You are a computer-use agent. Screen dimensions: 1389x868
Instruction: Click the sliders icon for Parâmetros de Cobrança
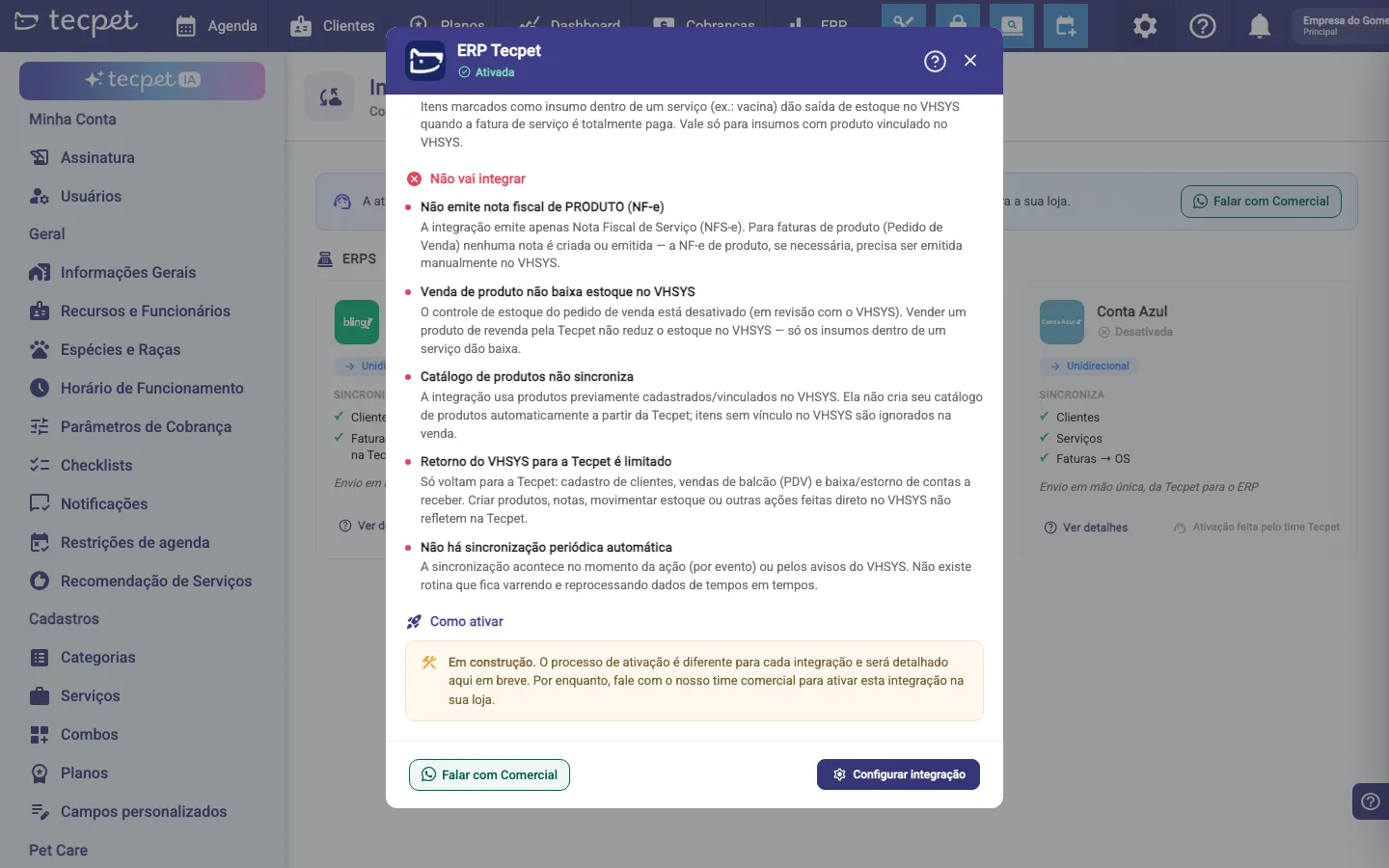point(40,426)
